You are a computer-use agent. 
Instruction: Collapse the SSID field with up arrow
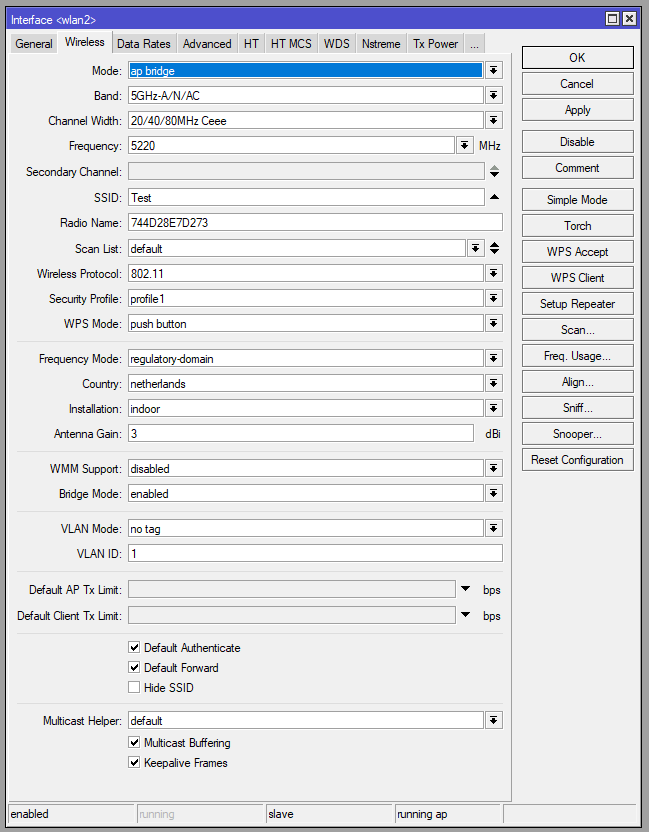coord(494,197)
